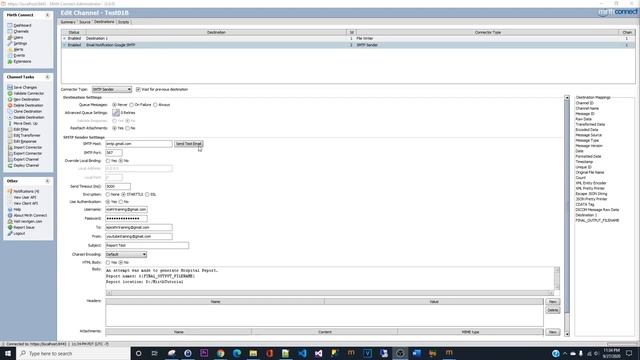Click the taskbar search box

[x=73, y=353]
